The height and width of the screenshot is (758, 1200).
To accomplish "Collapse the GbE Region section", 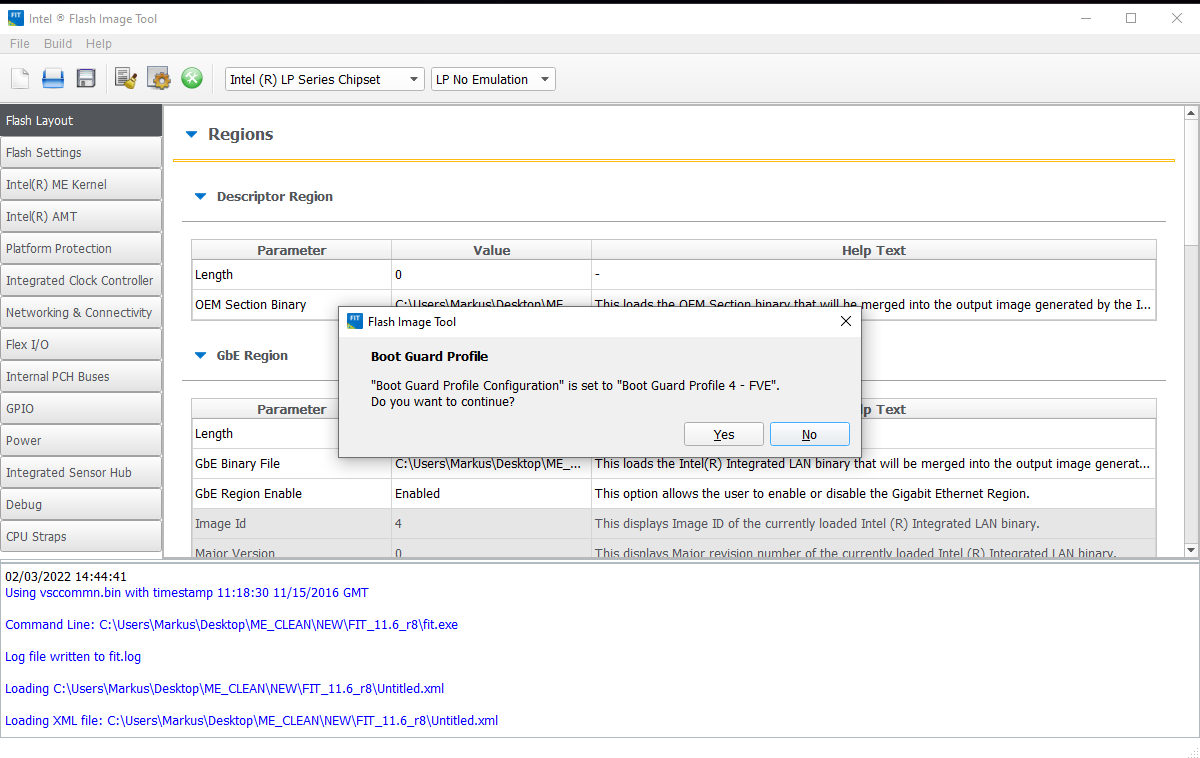I will pos(200,356).
